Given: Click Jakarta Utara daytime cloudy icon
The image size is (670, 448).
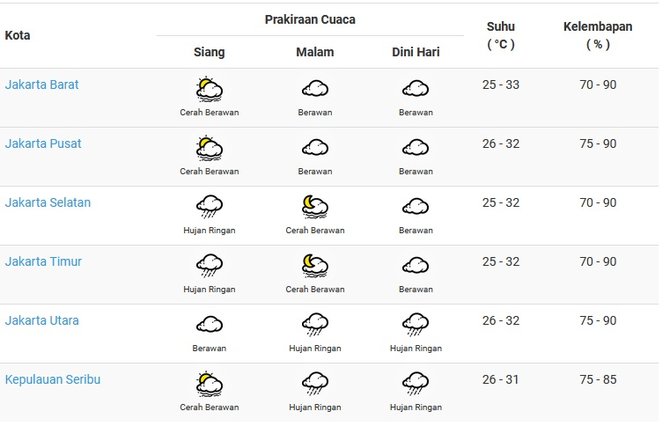Looking at the screenshot, I should [209, 325].
